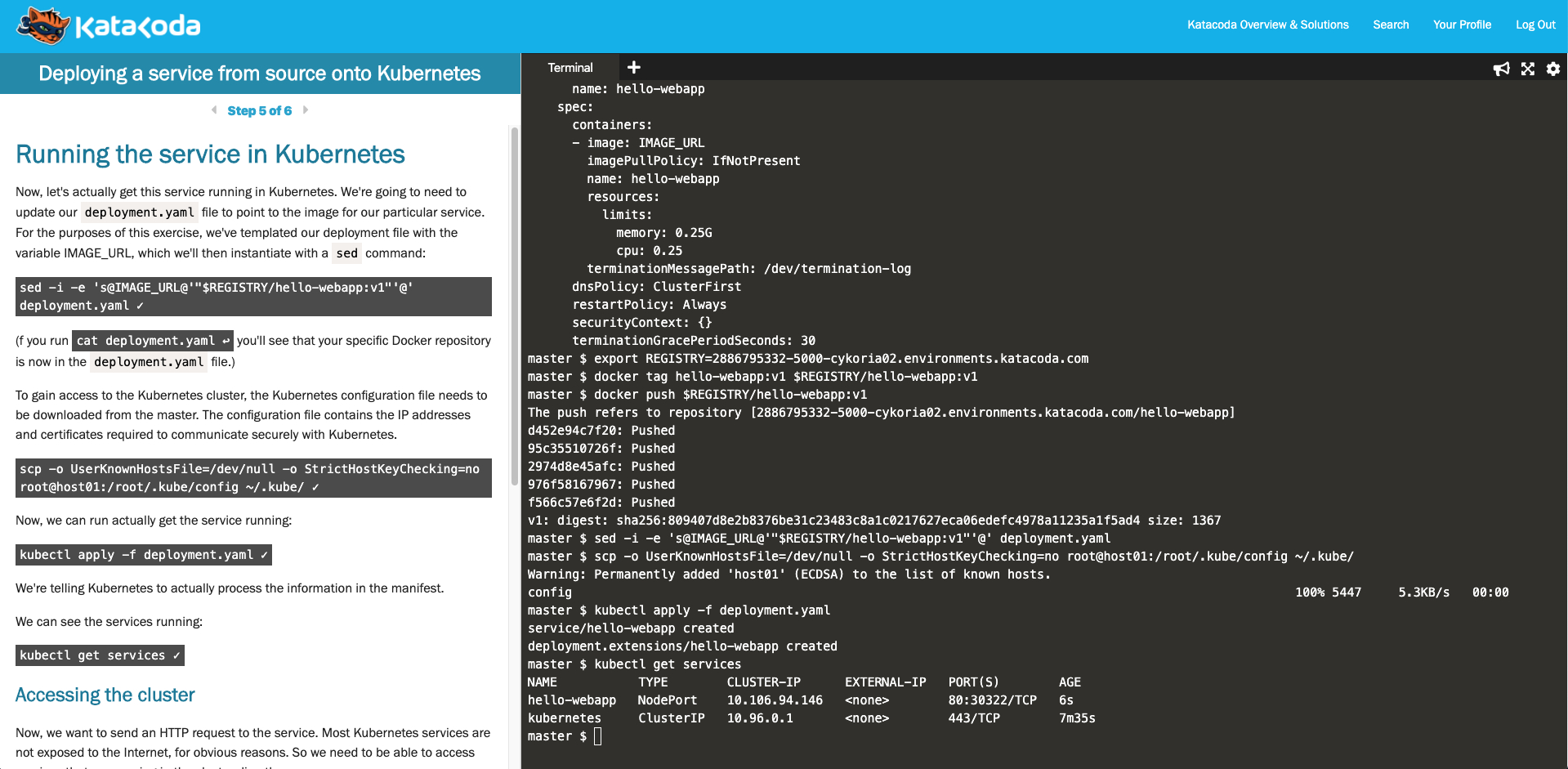Viewport: 1568px width, 769px height.
Task: Click the Step 5 of 6 indicator
Action: tap(259, 110)
